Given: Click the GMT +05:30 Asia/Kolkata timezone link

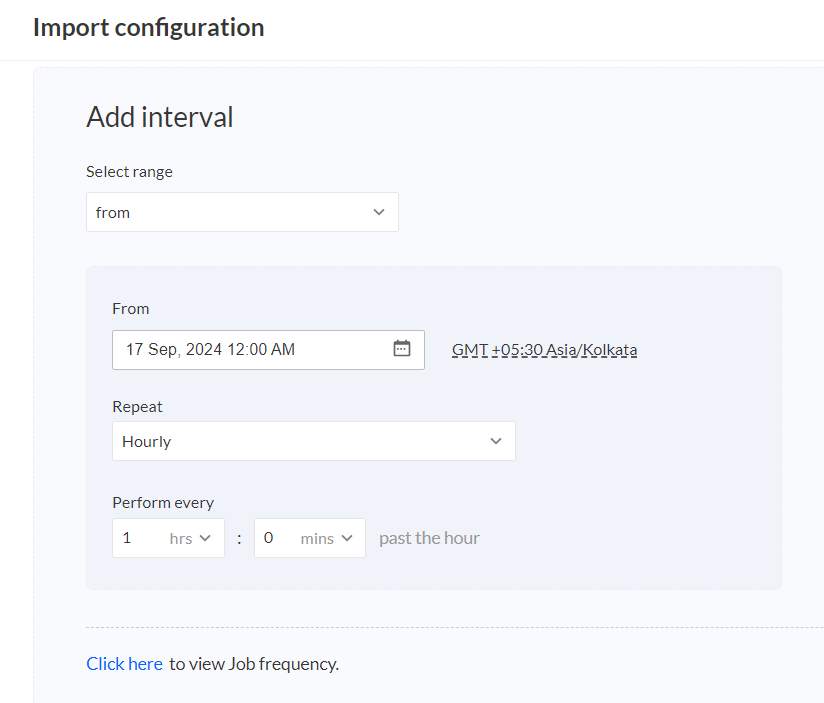Looking at the screenshot, I should (x=544, y=350).
